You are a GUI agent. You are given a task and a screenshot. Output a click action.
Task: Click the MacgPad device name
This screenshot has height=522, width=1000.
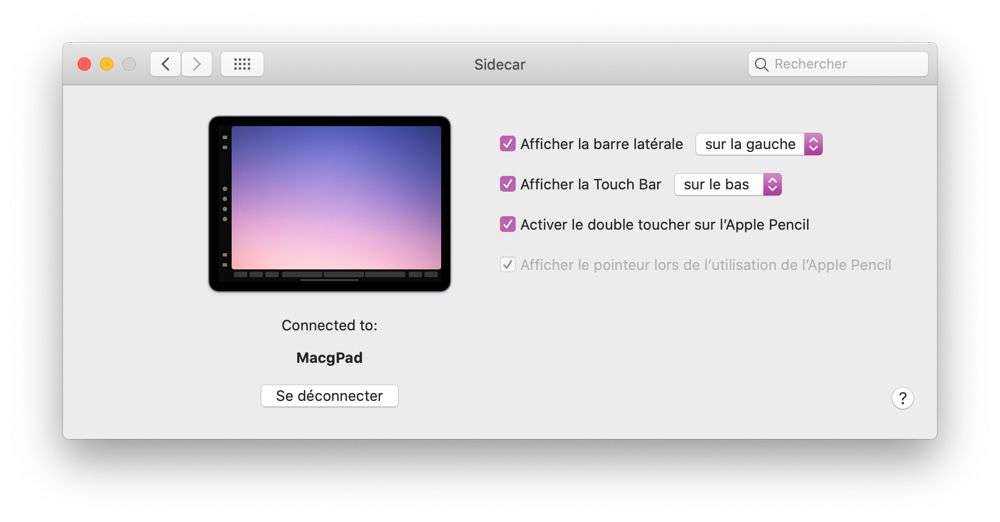[330, 357]
